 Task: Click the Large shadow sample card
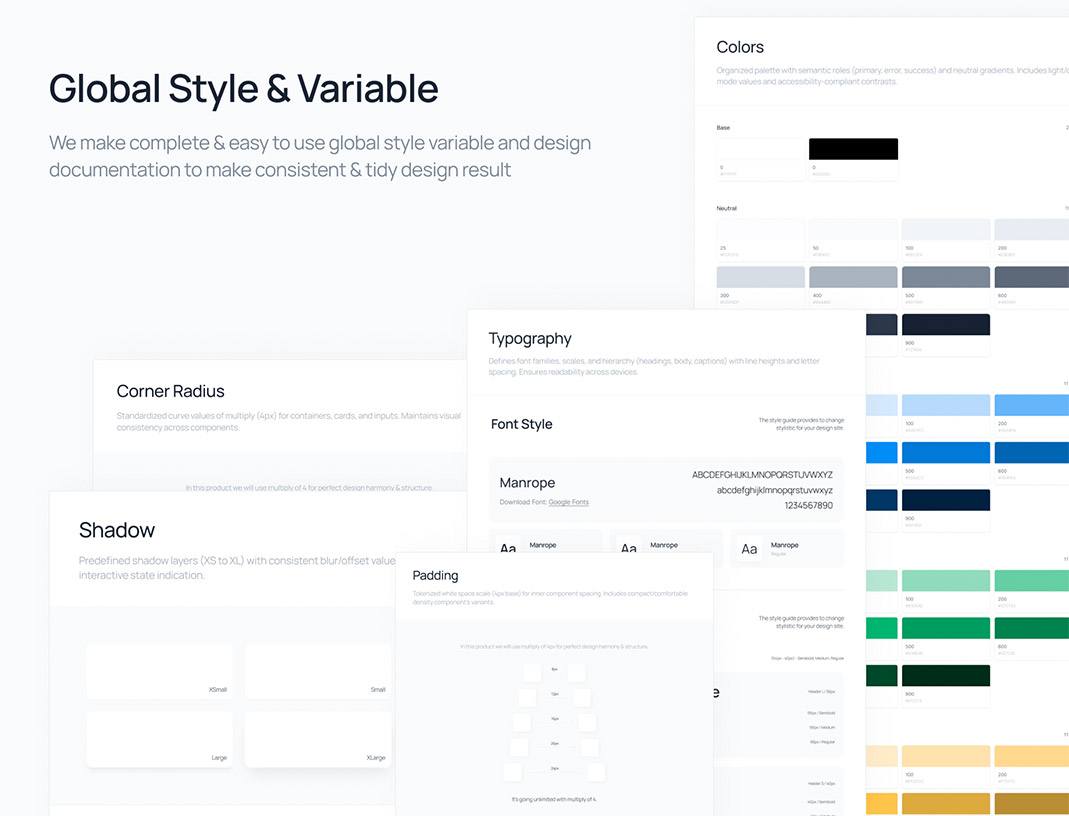(160, 739)
